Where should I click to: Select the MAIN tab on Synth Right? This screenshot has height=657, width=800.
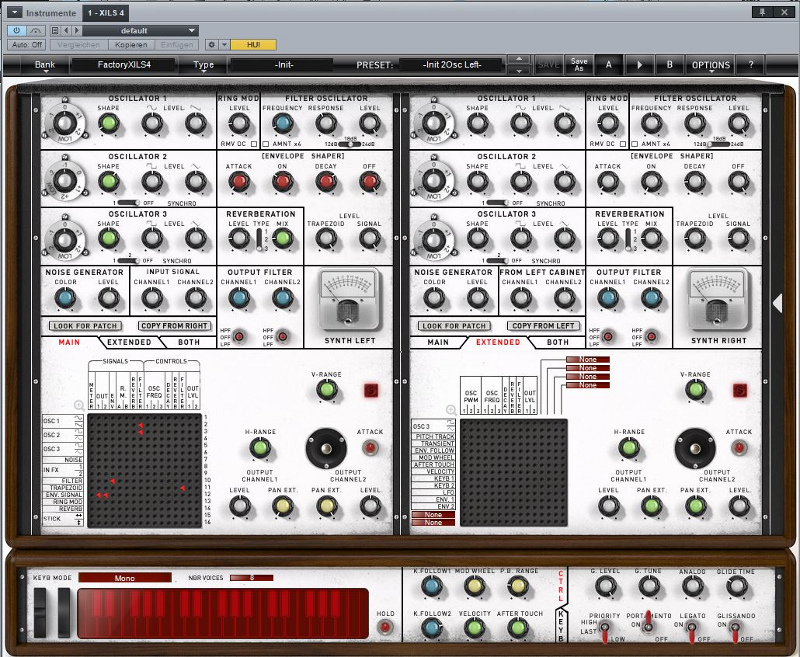438,342
